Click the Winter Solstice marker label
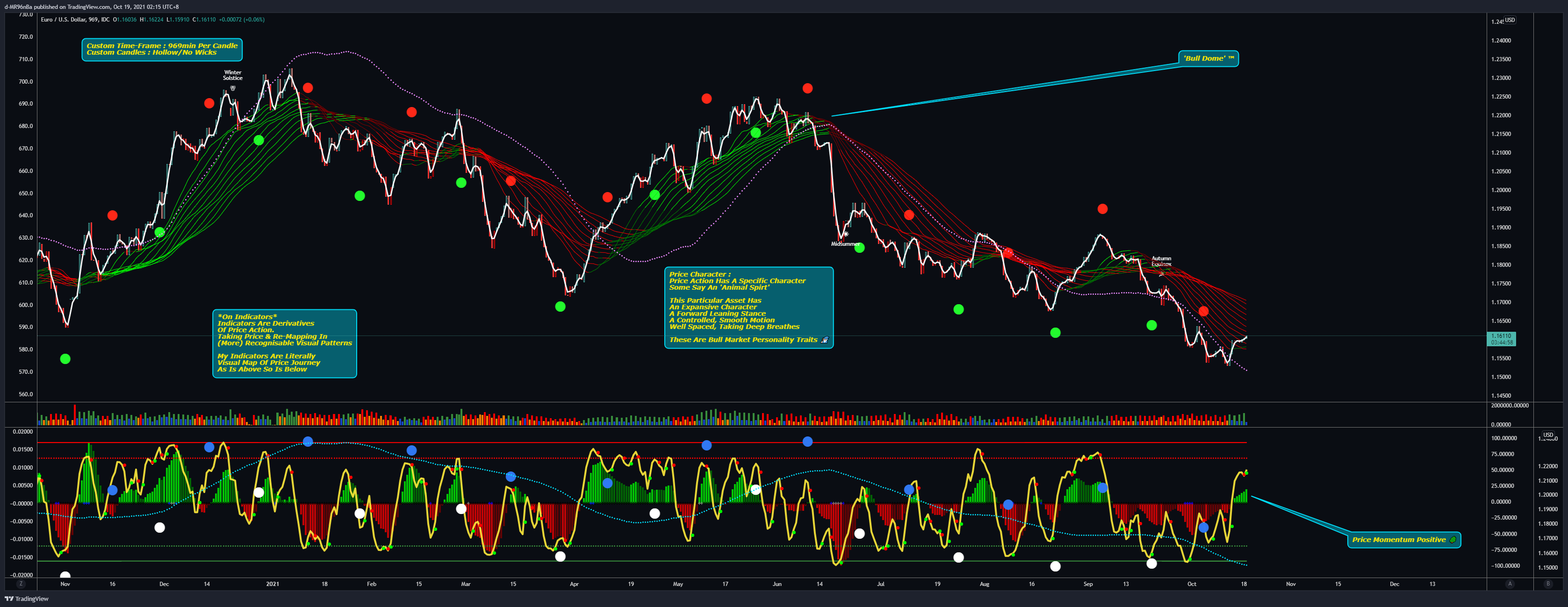 click(x=232, y=75)
